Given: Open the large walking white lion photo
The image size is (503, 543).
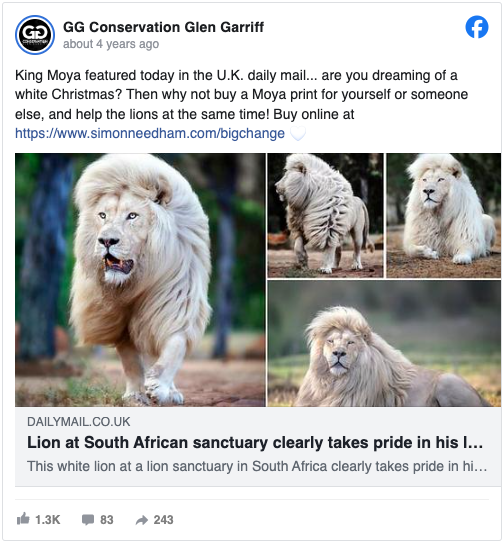Looking at the screenshot, I should [x=140, y=279].
